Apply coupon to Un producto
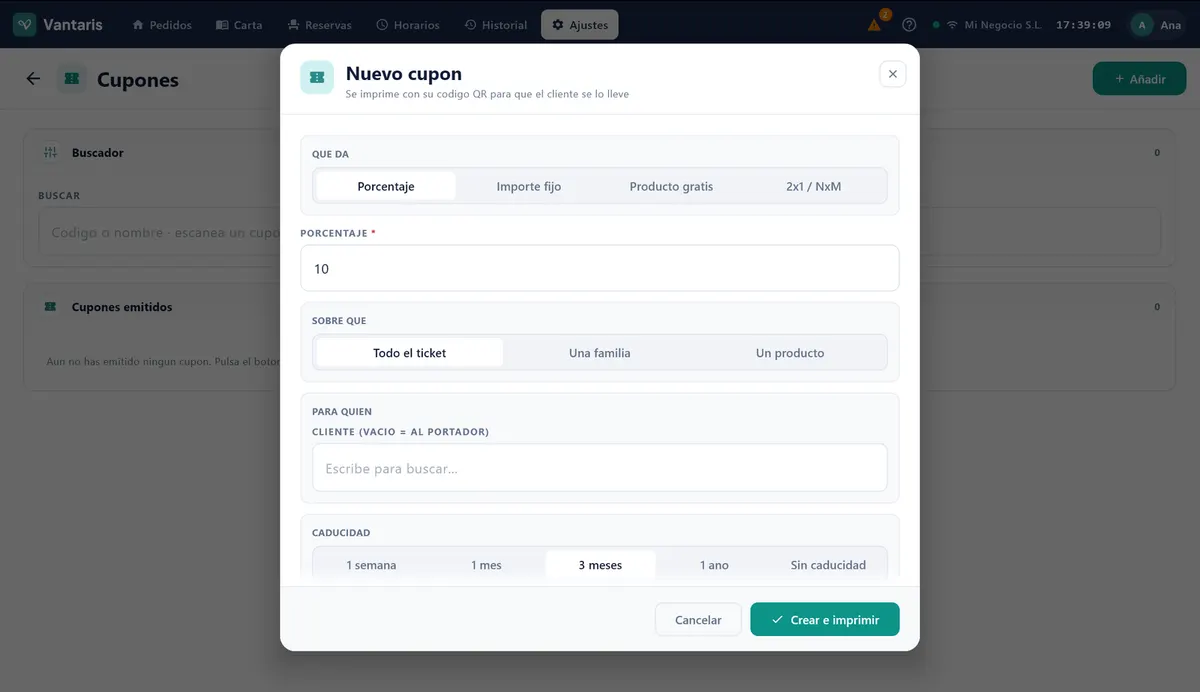Screen dimensions: 1200x692 (x=790, y=353)
